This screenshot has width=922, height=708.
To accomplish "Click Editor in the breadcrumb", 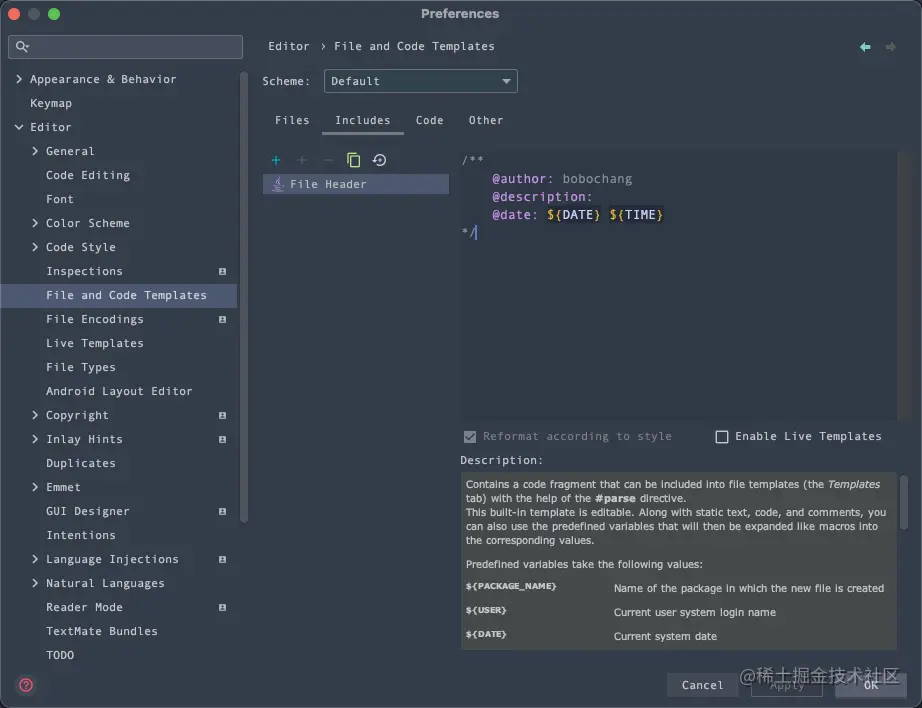I will click(x=289, y=46).
